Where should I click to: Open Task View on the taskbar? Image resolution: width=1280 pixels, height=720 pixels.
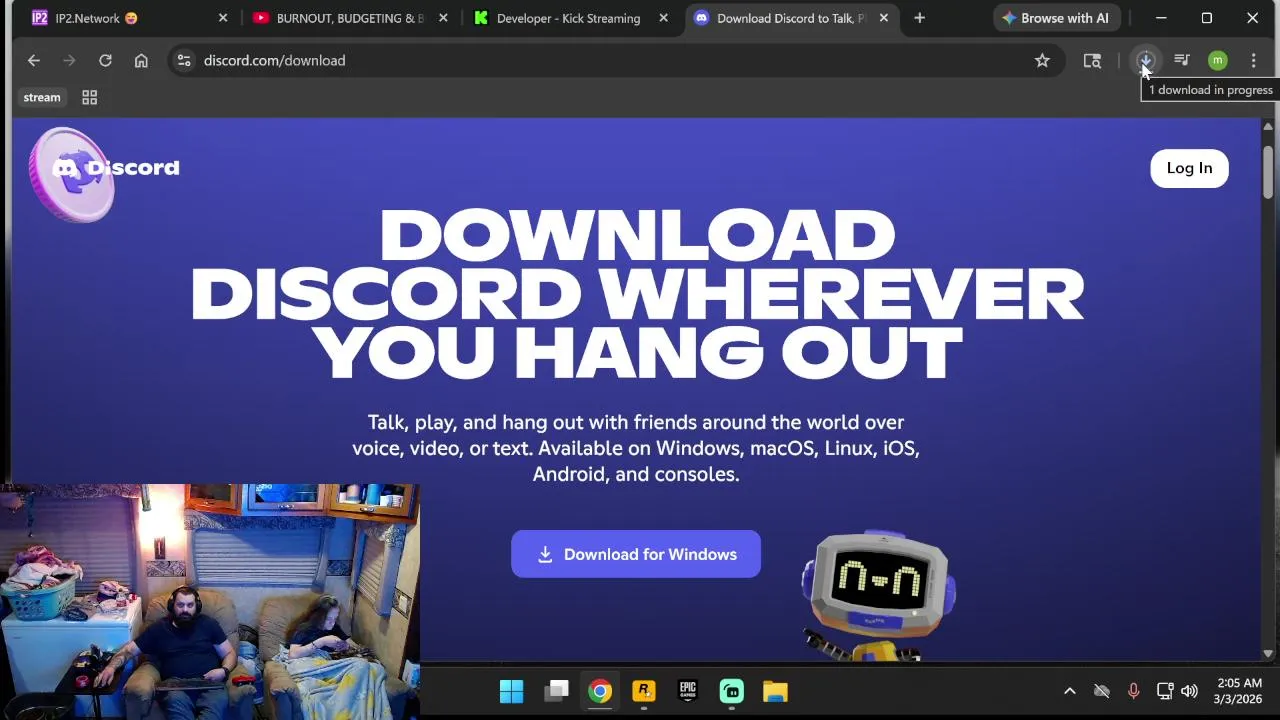pos(556,691)
